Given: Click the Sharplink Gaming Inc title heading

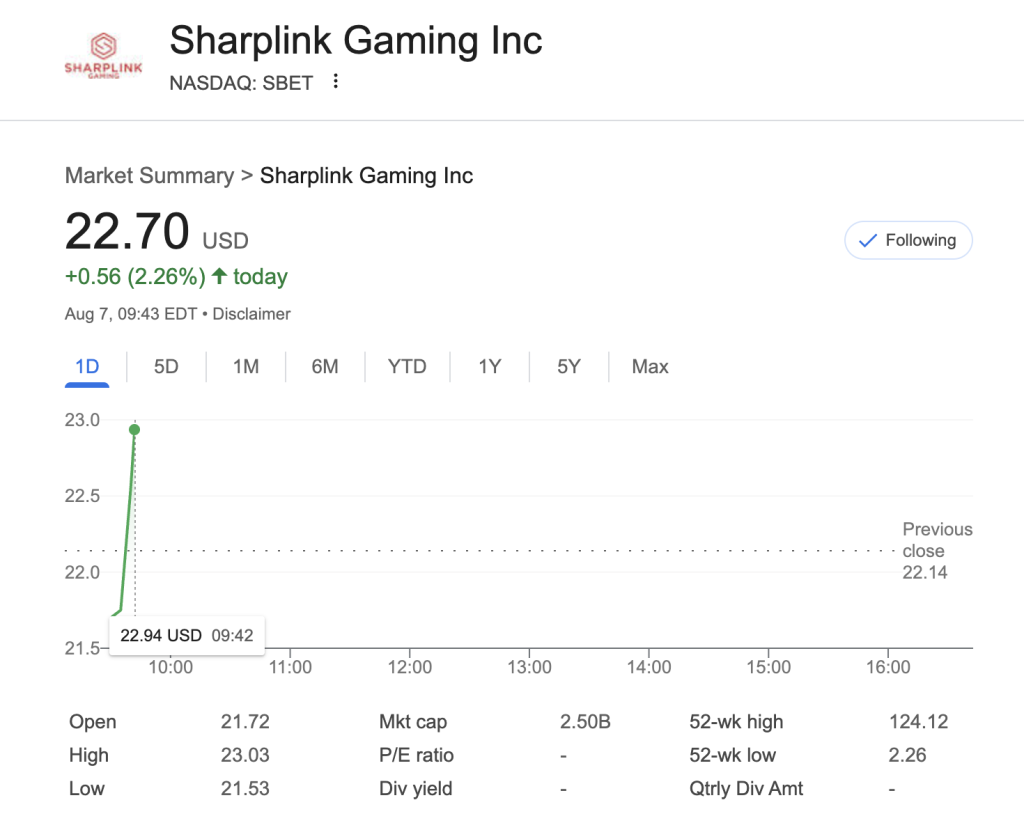Looking at the screenshot, I should tap(356, 42).
